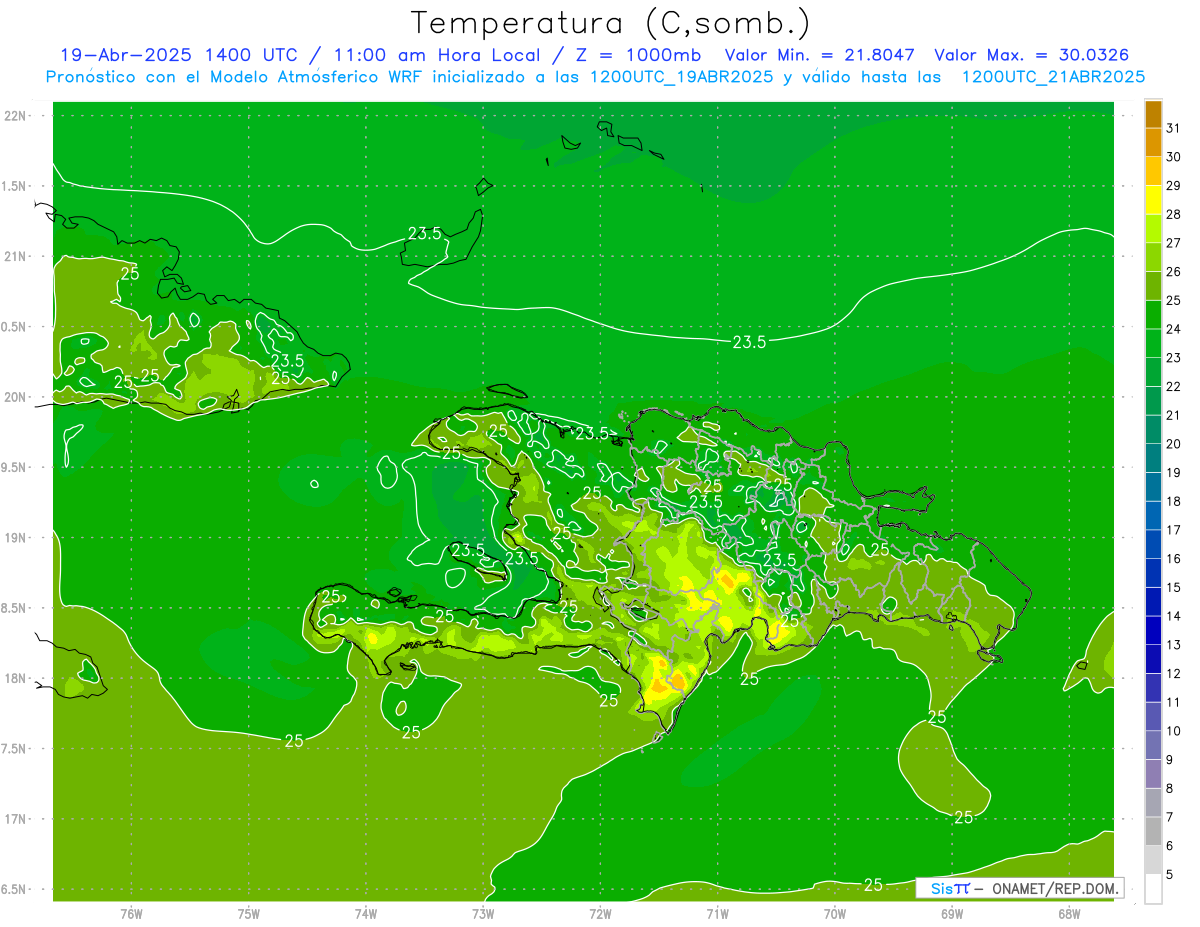Click the 23.5 label on the long northern contour
This screenshot has height=927, width=1200.
click(749, 342)
